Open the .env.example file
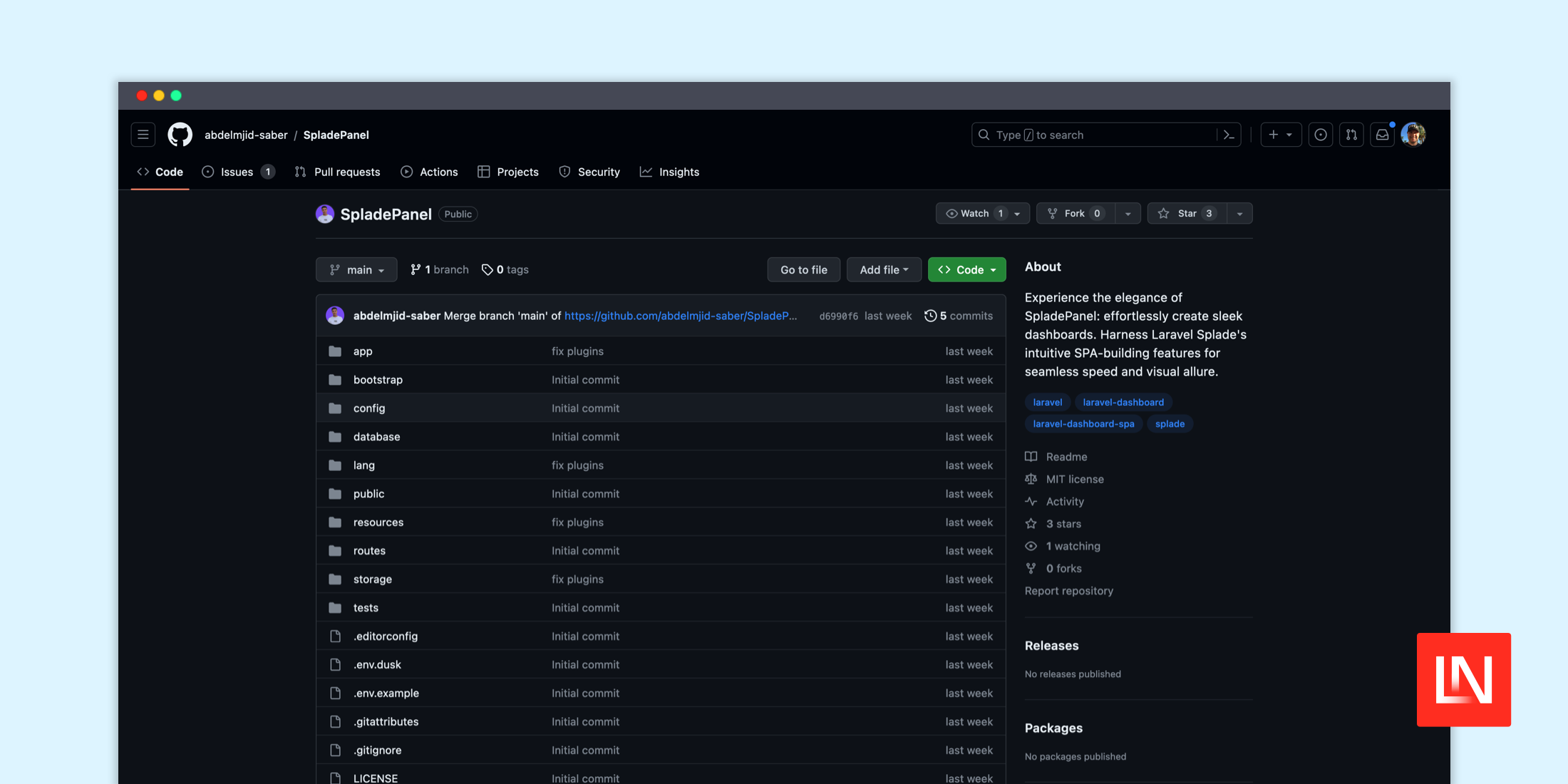Screen dimensions: 1568x784 (x=386, y=693)
